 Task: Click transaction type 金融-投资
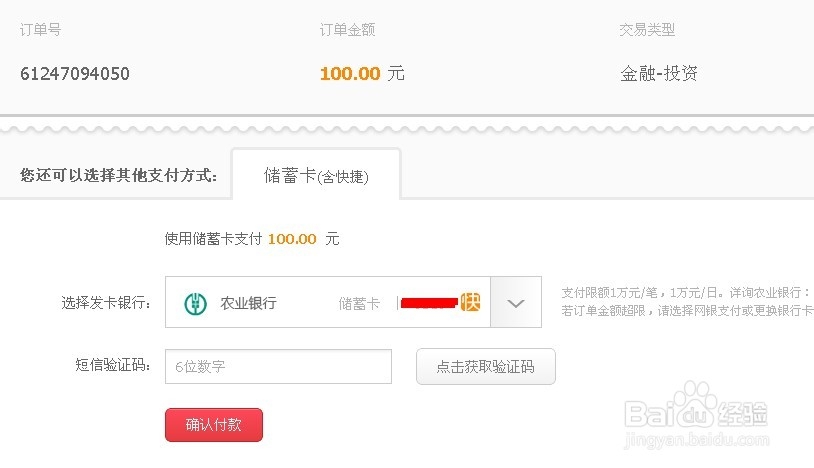(x=659, y=73)
